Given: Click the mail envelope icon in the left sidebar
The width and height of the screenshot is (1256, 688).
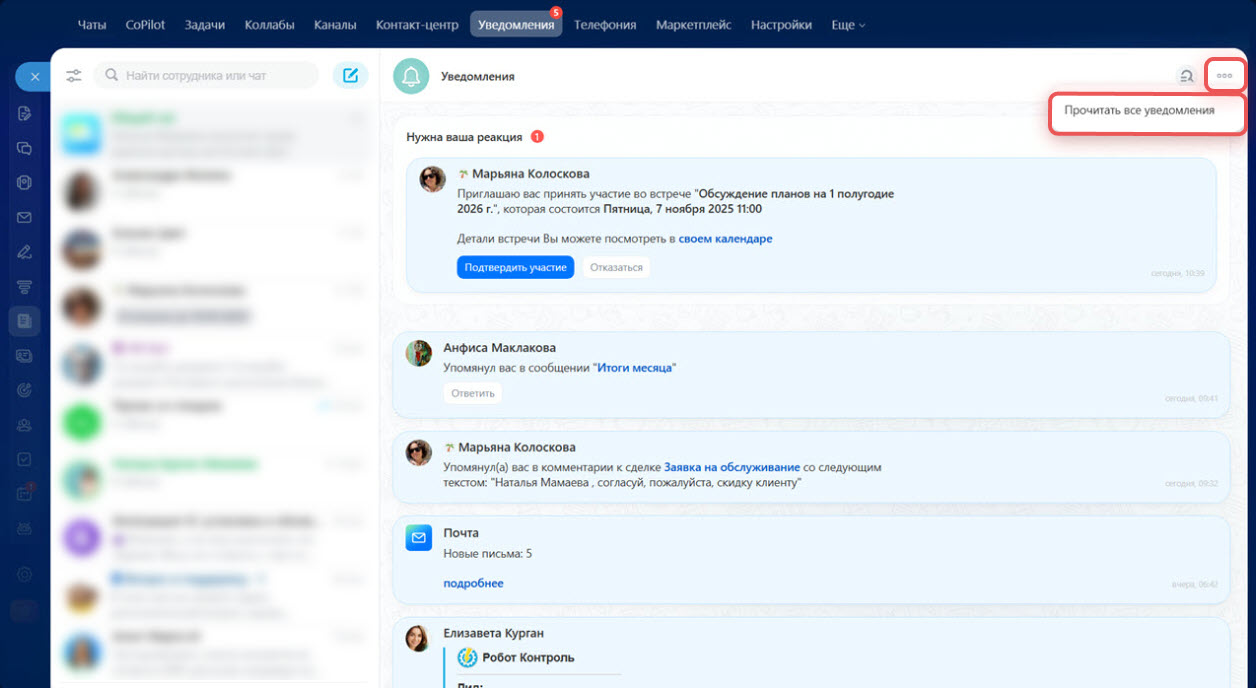Looking at the screenshot, I should tap(25, 217).
